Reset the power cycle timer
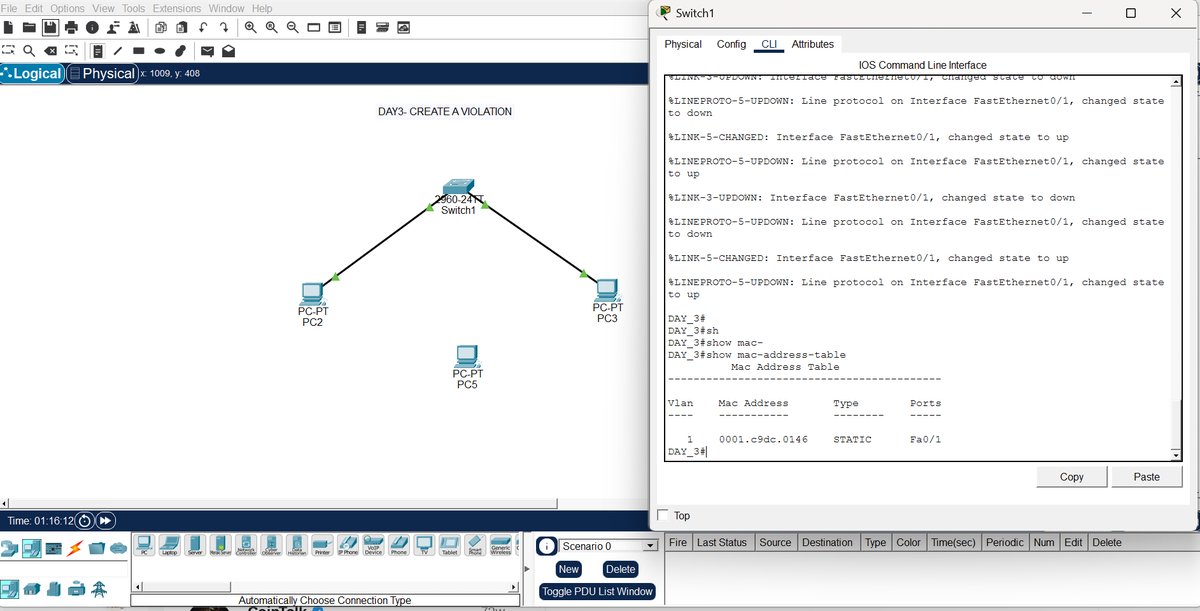Viewport: 1200px width, 611px height. coord(85,521)
